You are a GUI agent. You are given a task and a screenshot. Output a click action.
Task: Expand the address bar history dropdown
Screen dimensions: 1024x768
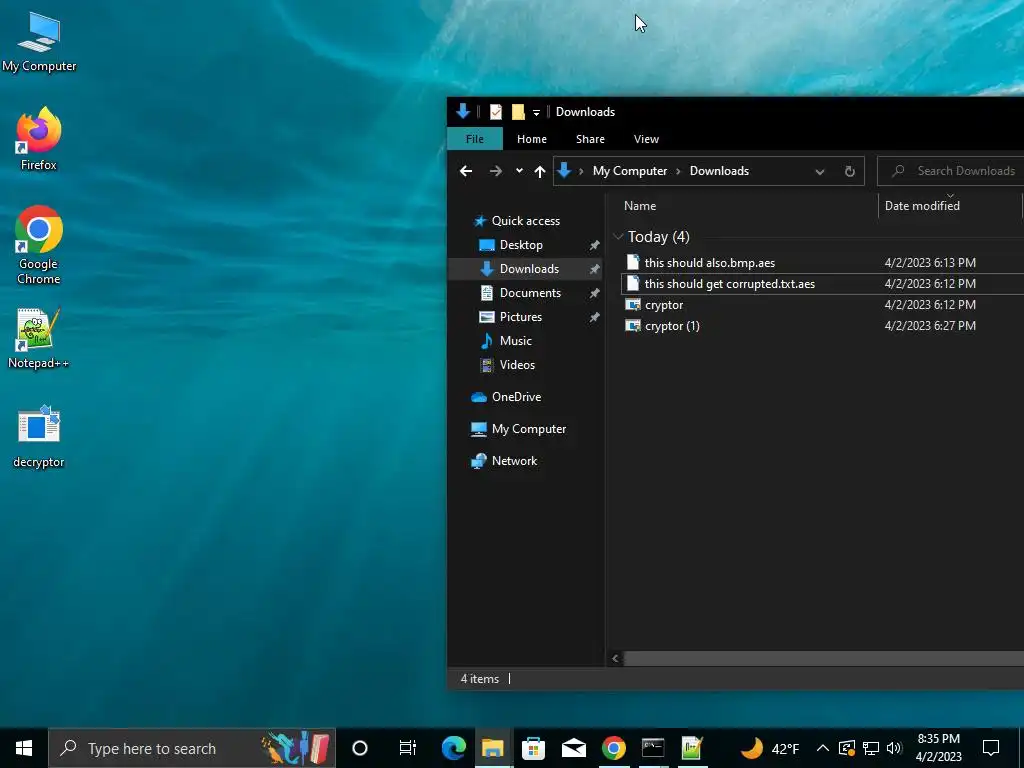click(820, 172)
